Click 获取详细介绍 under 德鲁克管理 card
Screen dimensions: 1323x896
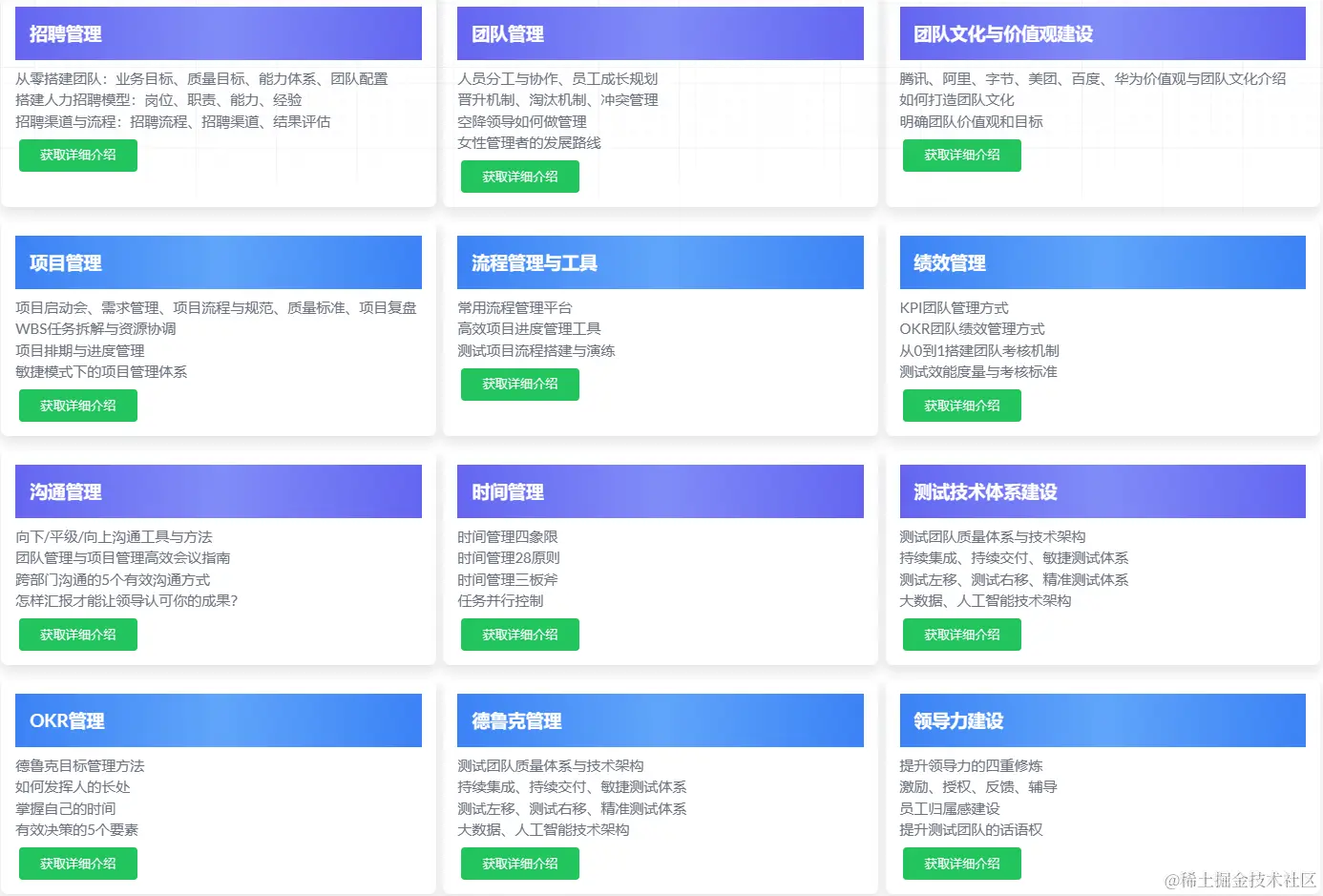pos(519,863)
